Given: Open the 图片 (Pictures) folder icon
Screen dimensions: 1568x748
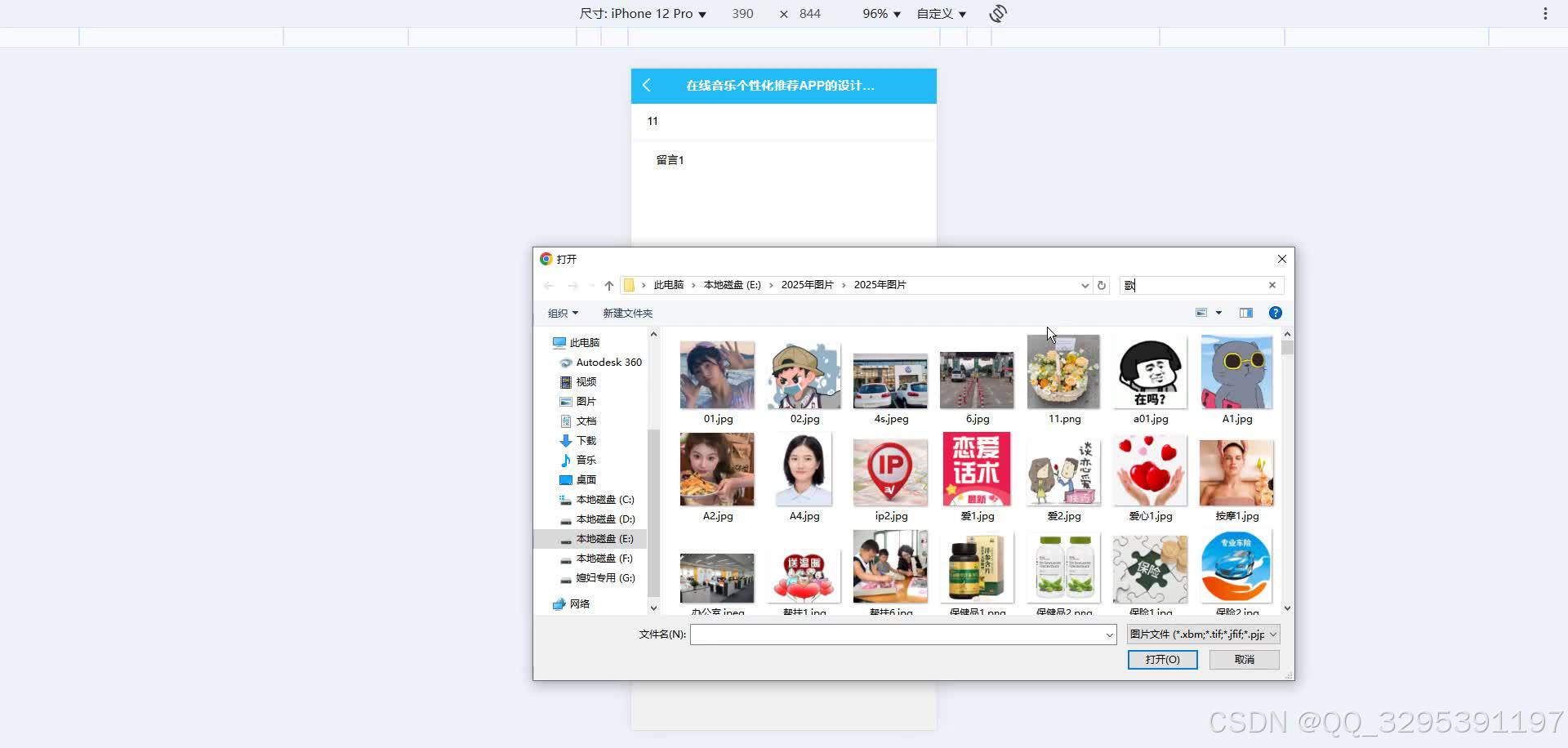Looking at the screenshot, I should 566,401.
